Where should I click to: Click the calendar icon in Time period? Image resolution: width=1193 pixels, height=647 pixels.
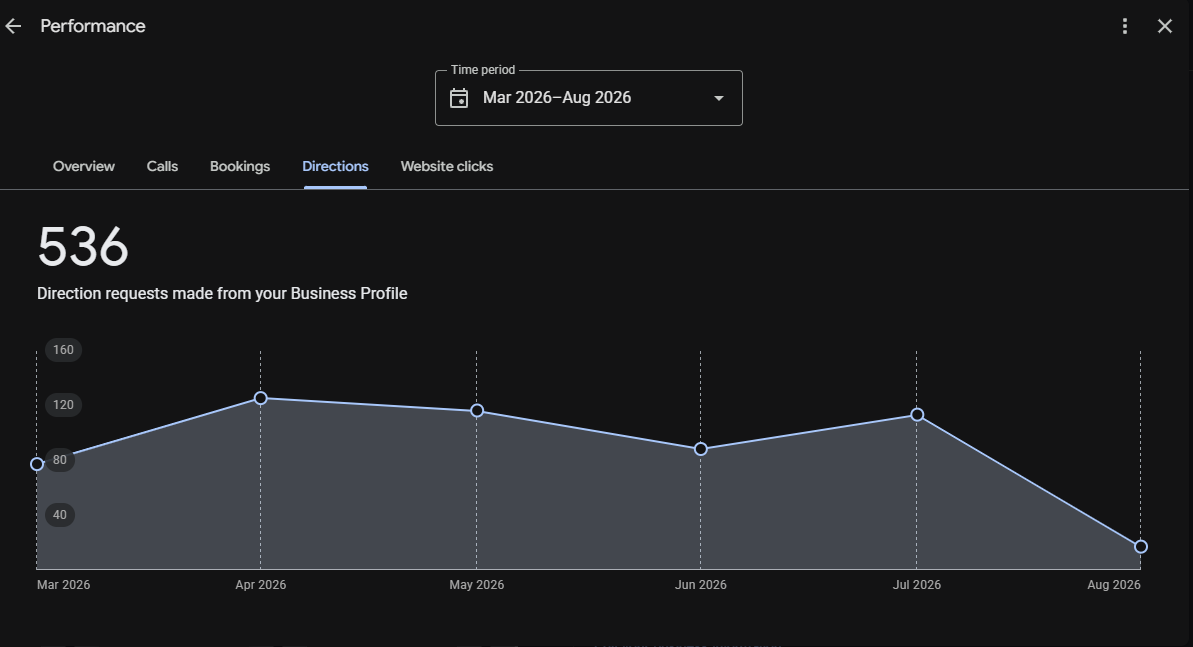(x=459, y=98)
